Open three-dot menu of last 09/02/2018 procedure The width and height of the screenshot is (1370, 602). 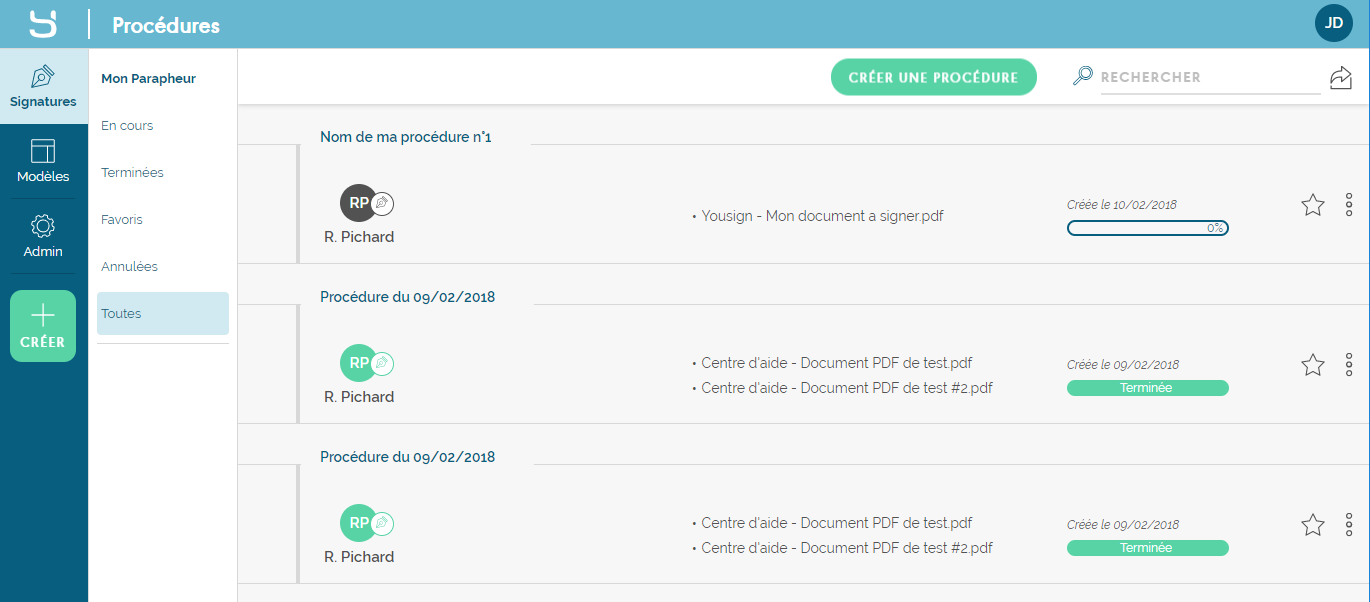tap(1349, 525)
